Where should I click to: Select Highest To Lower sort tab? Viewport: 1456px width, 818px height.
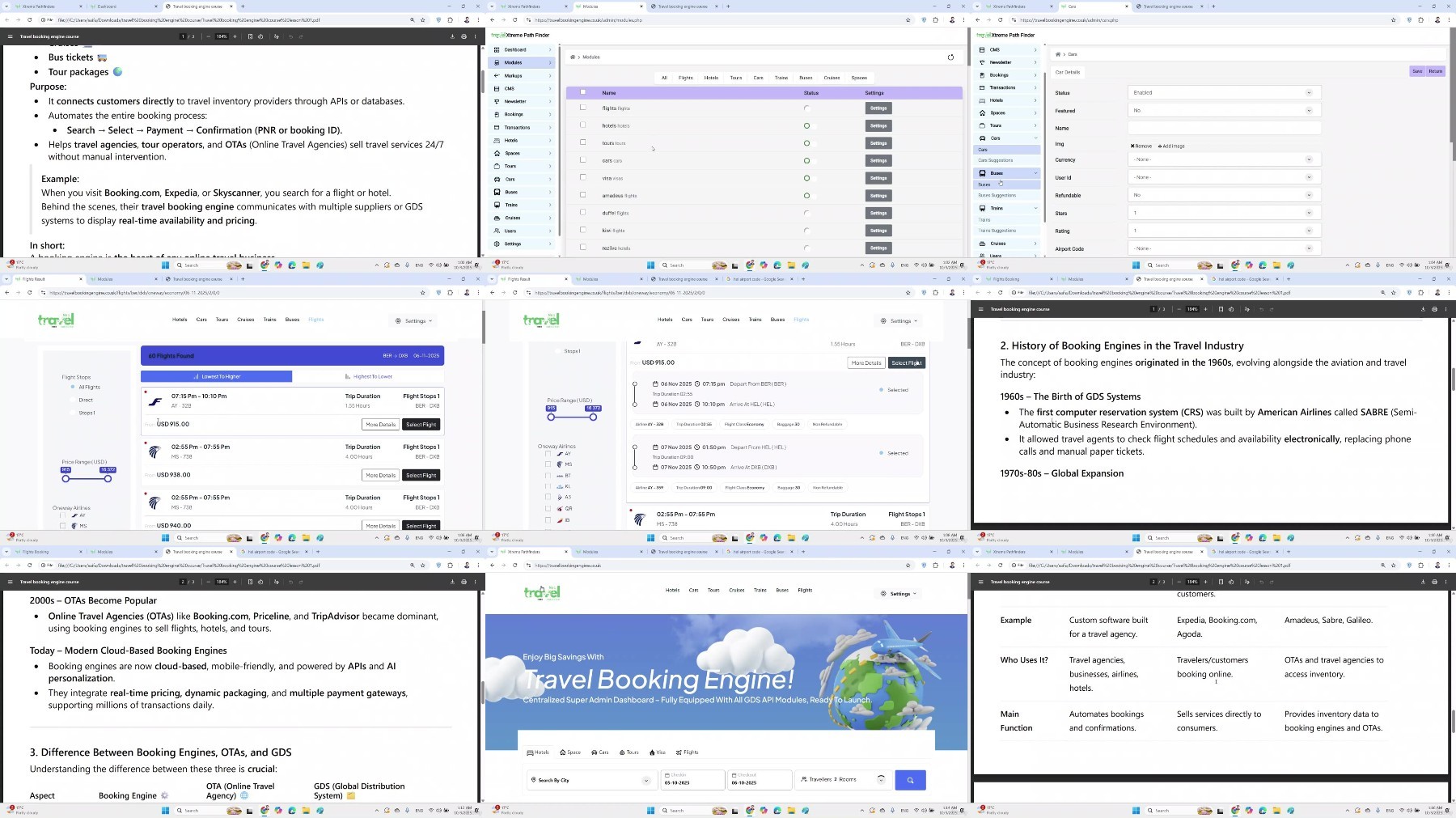[368, 376]
